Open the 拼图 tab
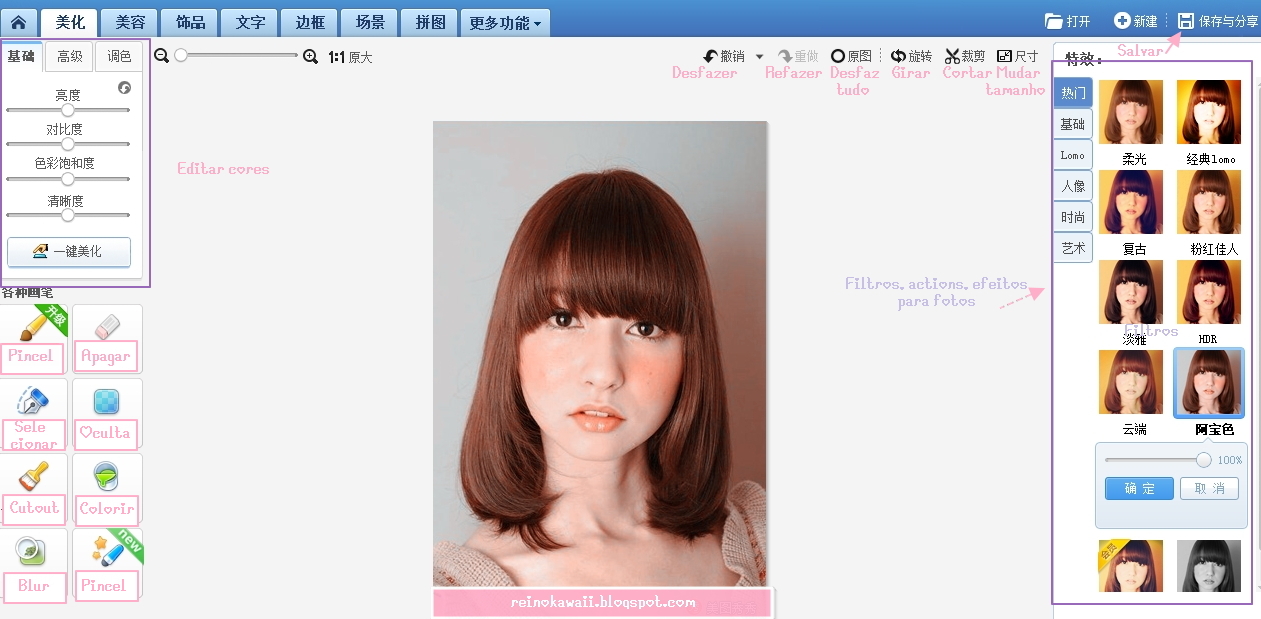 [430, 22]
